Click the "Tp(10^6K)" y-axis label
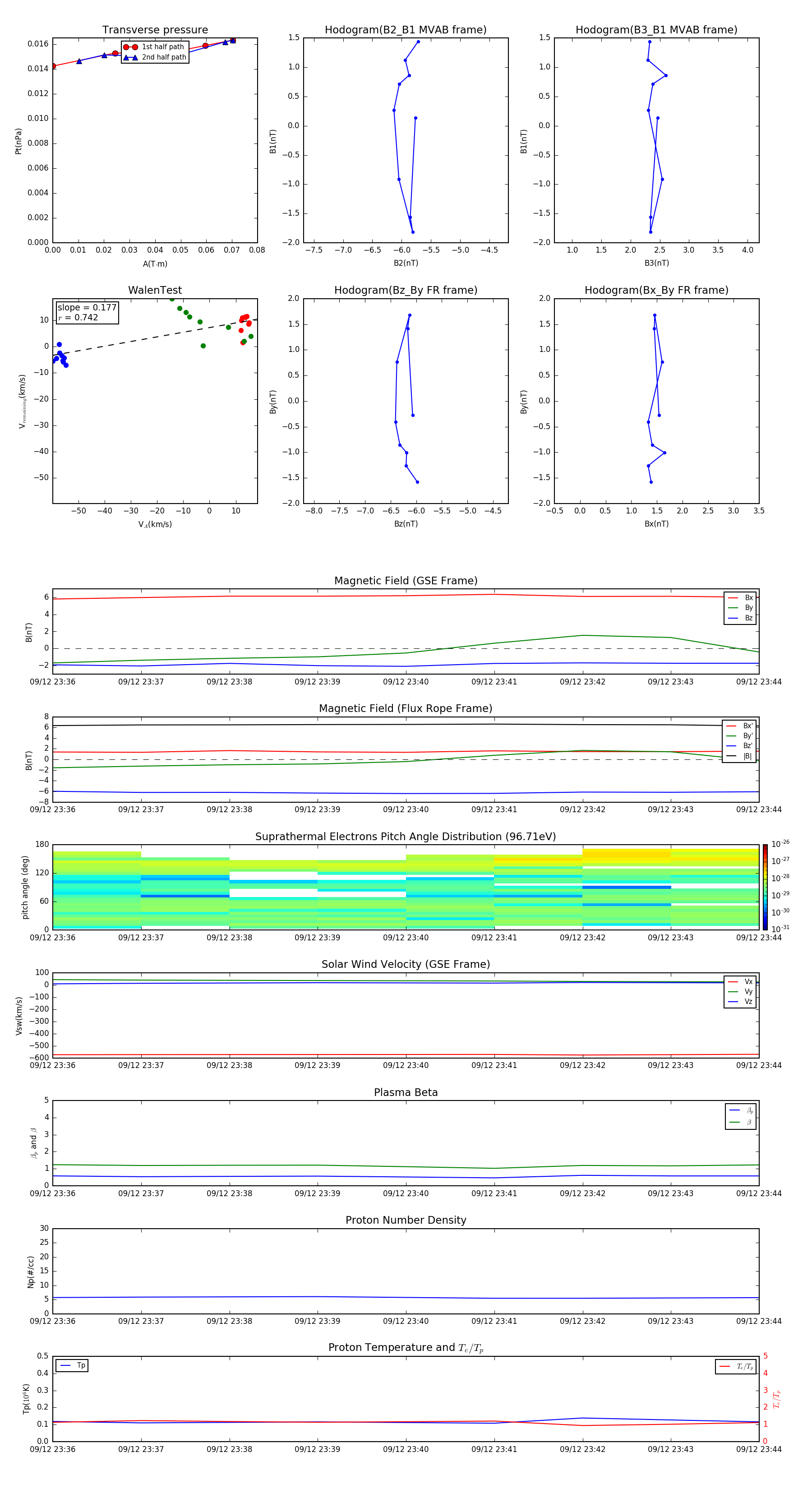The width and height of the screenshot is (812, 1489). coord(26,1399)
